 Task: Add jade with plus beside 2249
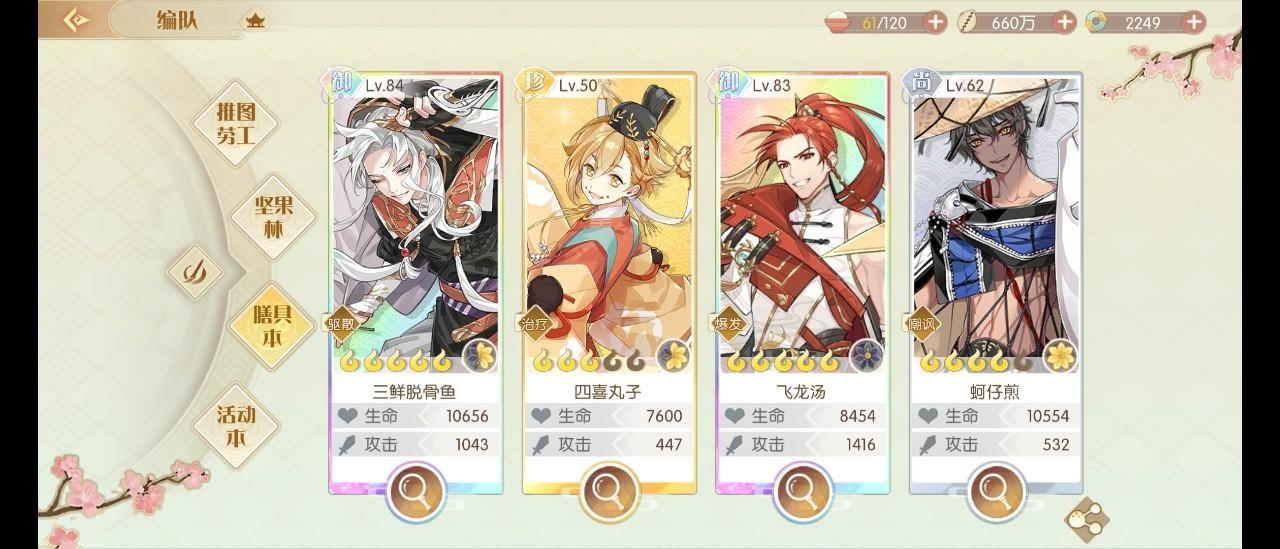(1193, 22)
